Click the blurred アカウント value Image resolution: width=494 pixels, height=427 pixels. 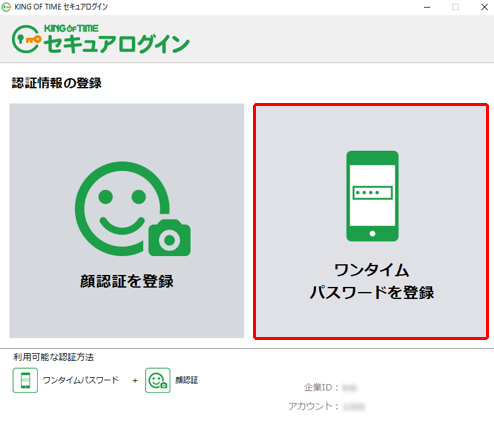click(354, 406)
